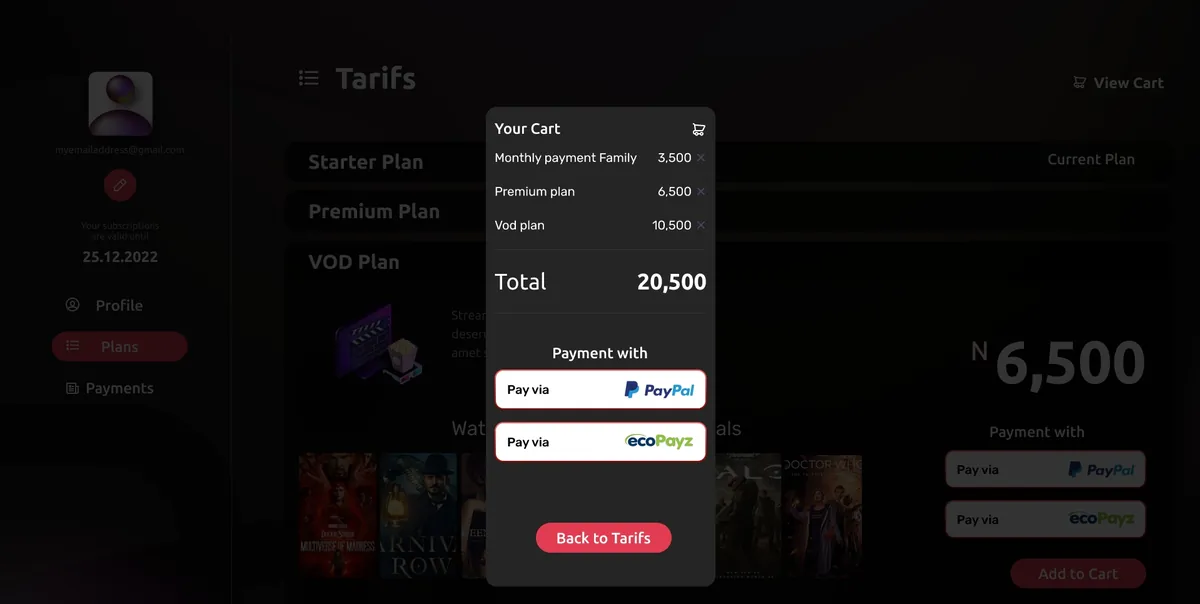Click background Pay via PayPal option
Image resolution: width=1200 pixels, height=604 pixels.
coord(1045,470)
